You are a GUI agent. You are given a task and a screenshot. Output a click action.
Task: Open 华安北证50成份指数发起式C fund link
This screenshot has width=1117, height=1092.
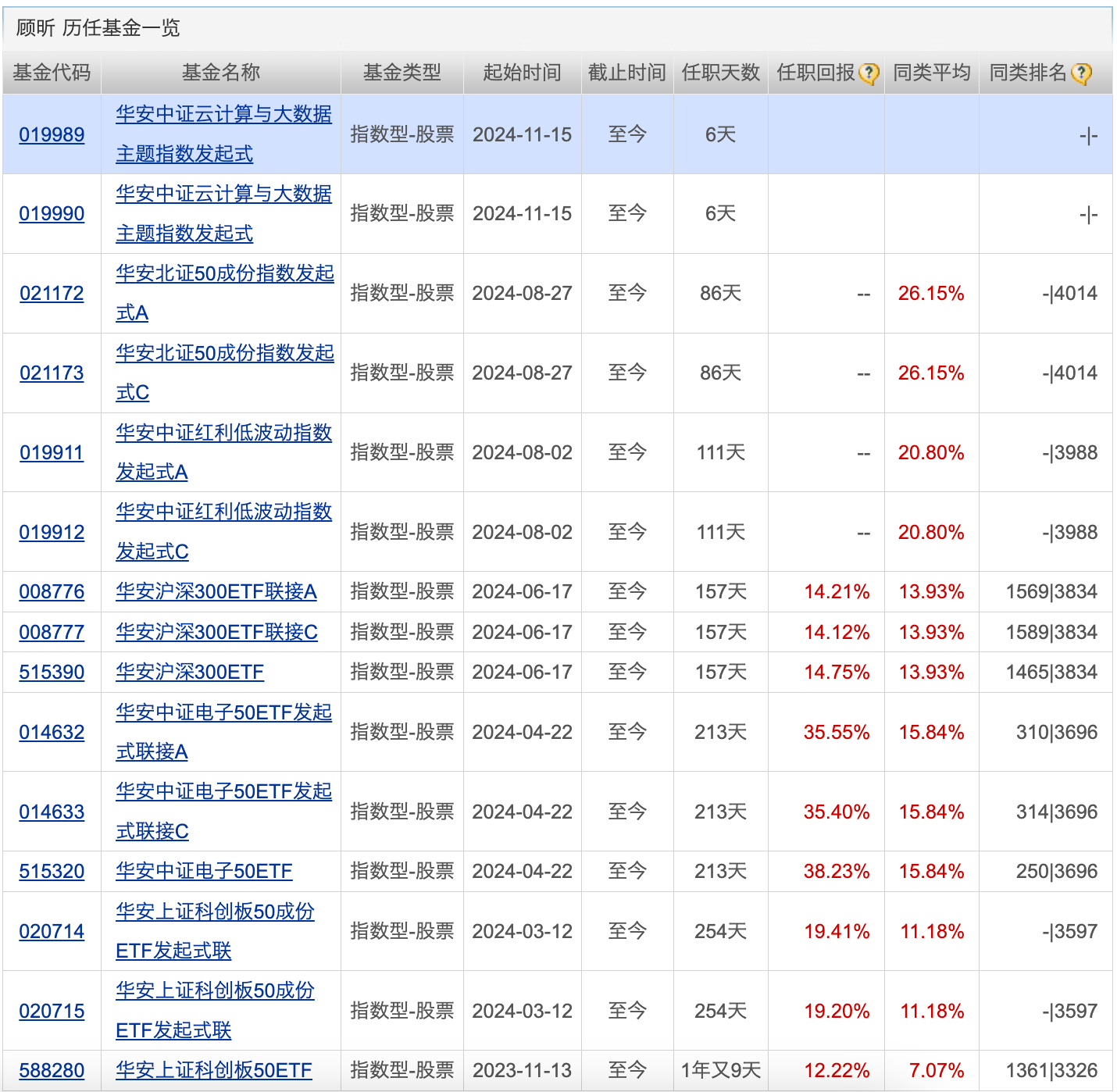point(225,373)
